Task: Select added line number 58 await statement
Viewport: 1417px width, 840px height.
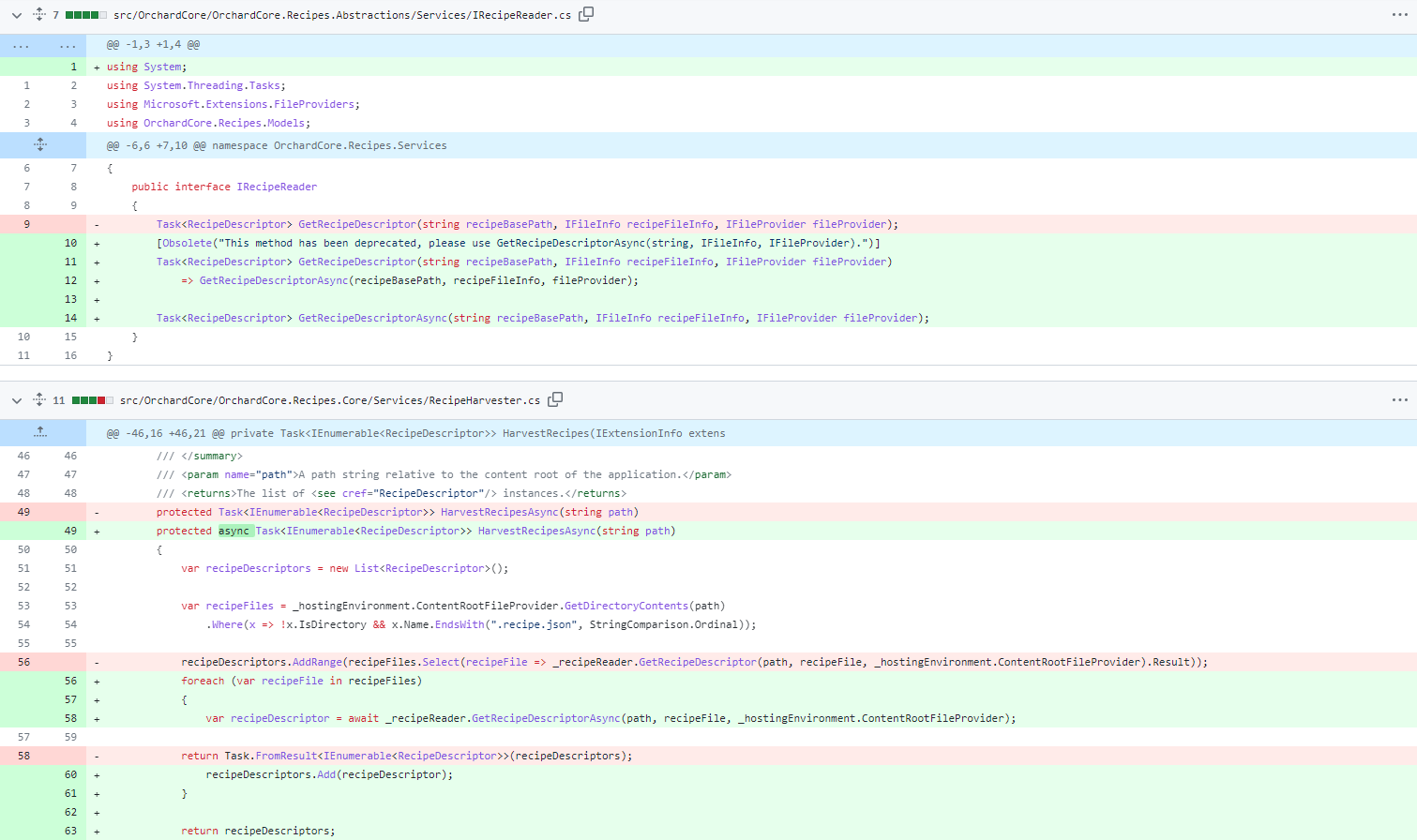Action: pyautogui.click(x=70, y=718)
